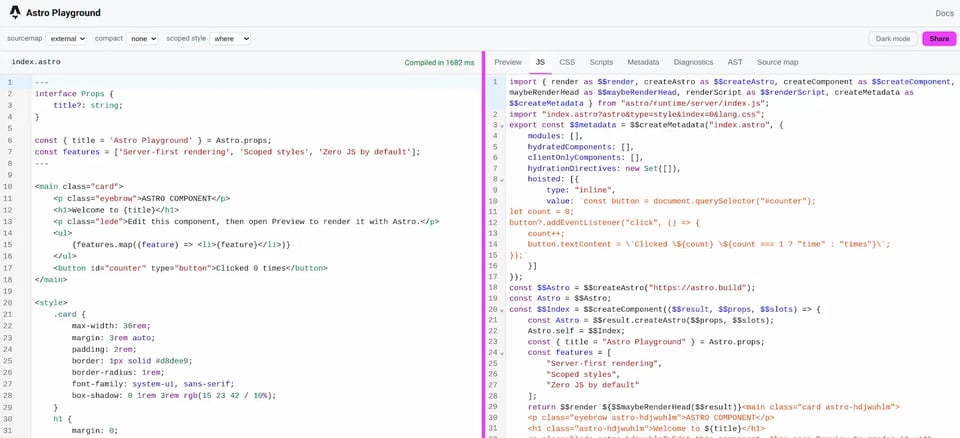960x438 pixels.
Task: Collapse the fold arrow at output line 24
Action: coord(503,353)
